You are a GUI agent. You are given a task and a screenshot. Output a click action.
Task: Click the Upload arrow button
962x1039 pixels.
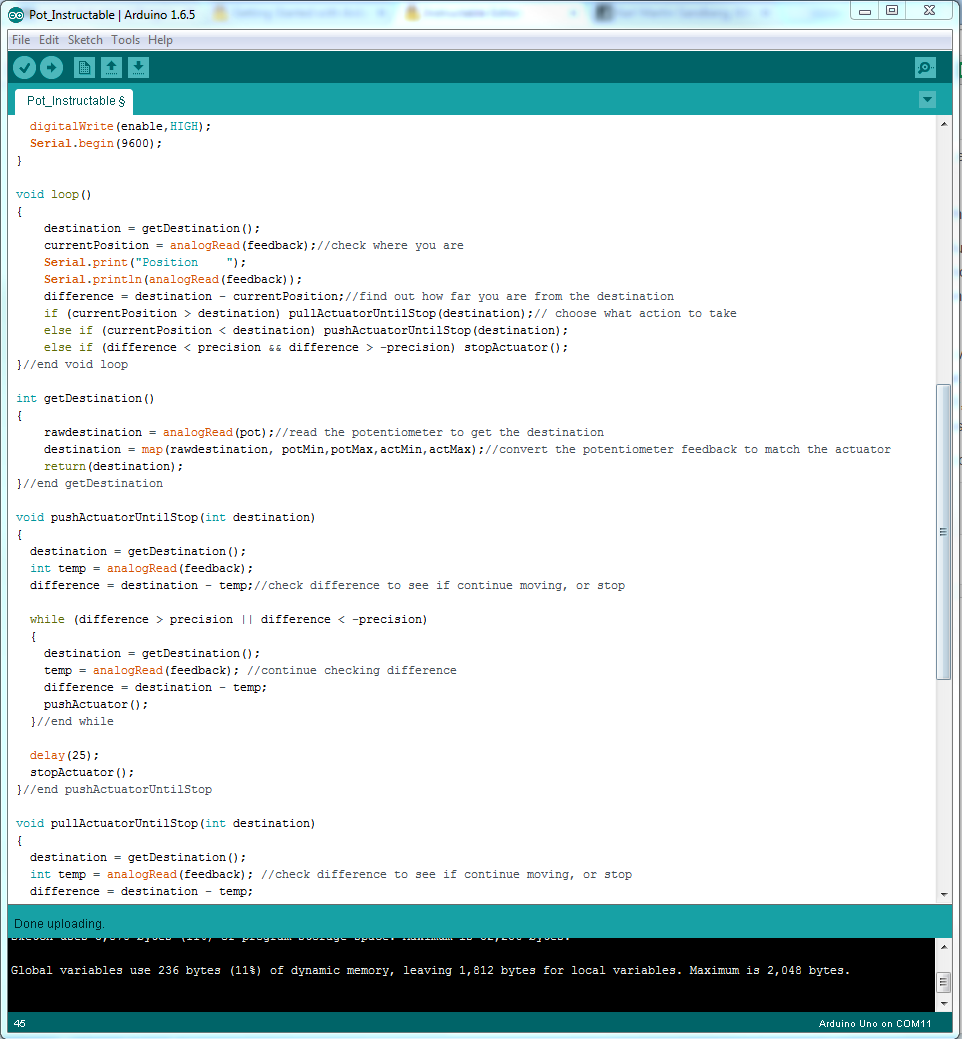tap(52, 68)
